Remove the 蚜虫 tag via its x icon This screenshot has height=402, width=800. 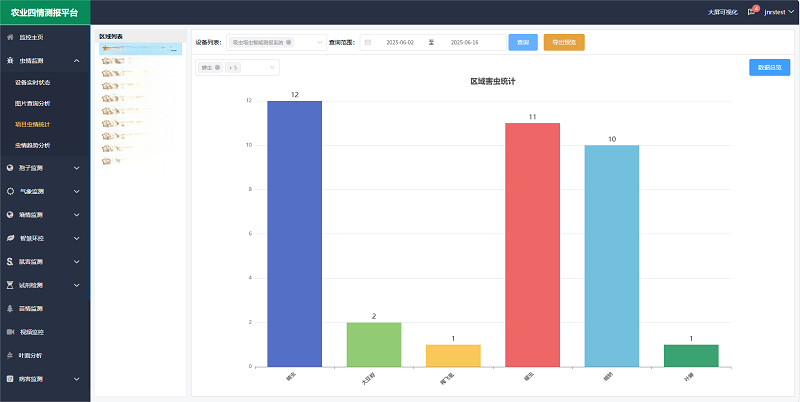(x=218, y=67)
